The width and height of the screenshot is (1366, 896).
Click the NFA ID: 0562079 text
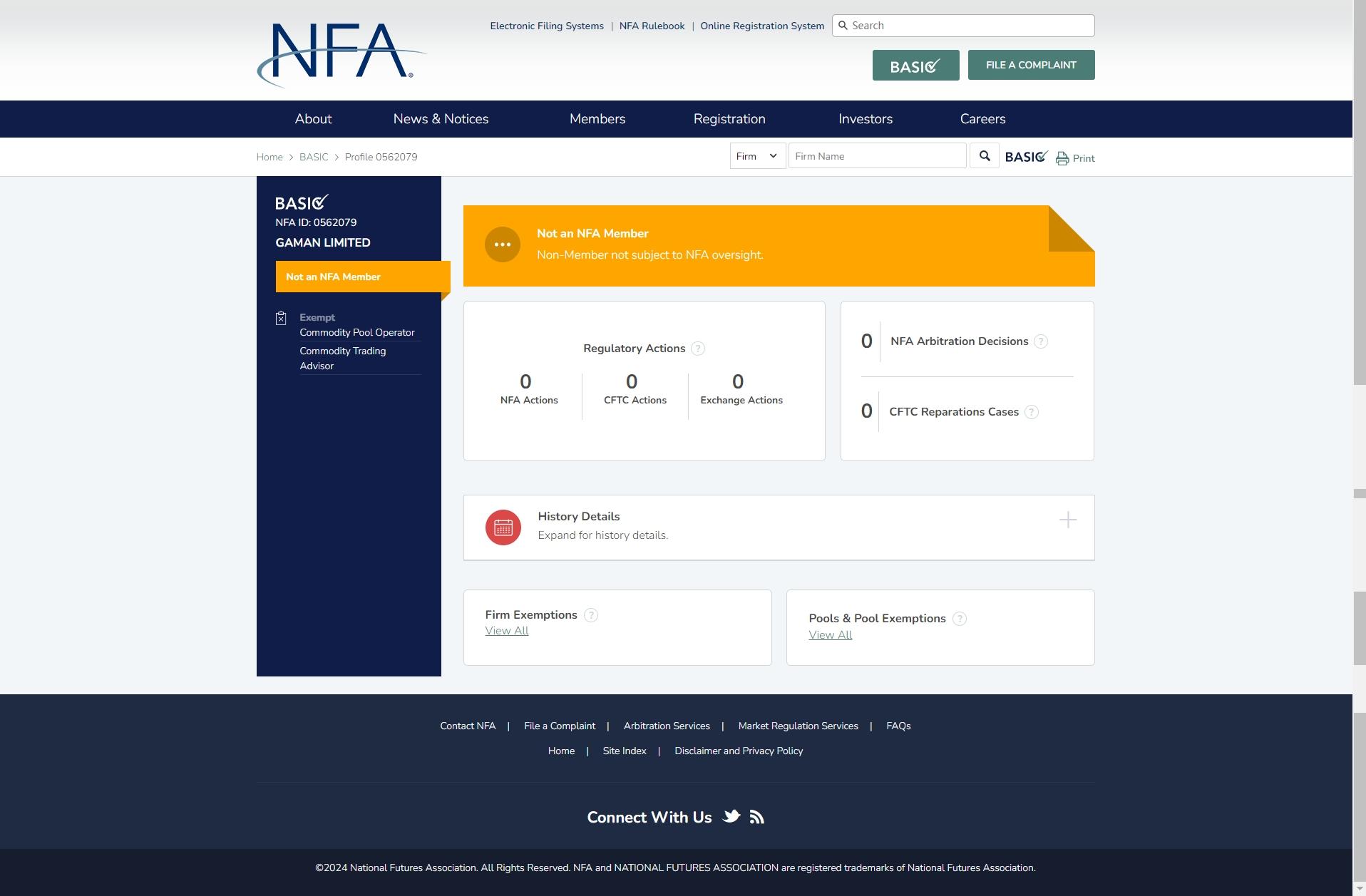point(316,223)
